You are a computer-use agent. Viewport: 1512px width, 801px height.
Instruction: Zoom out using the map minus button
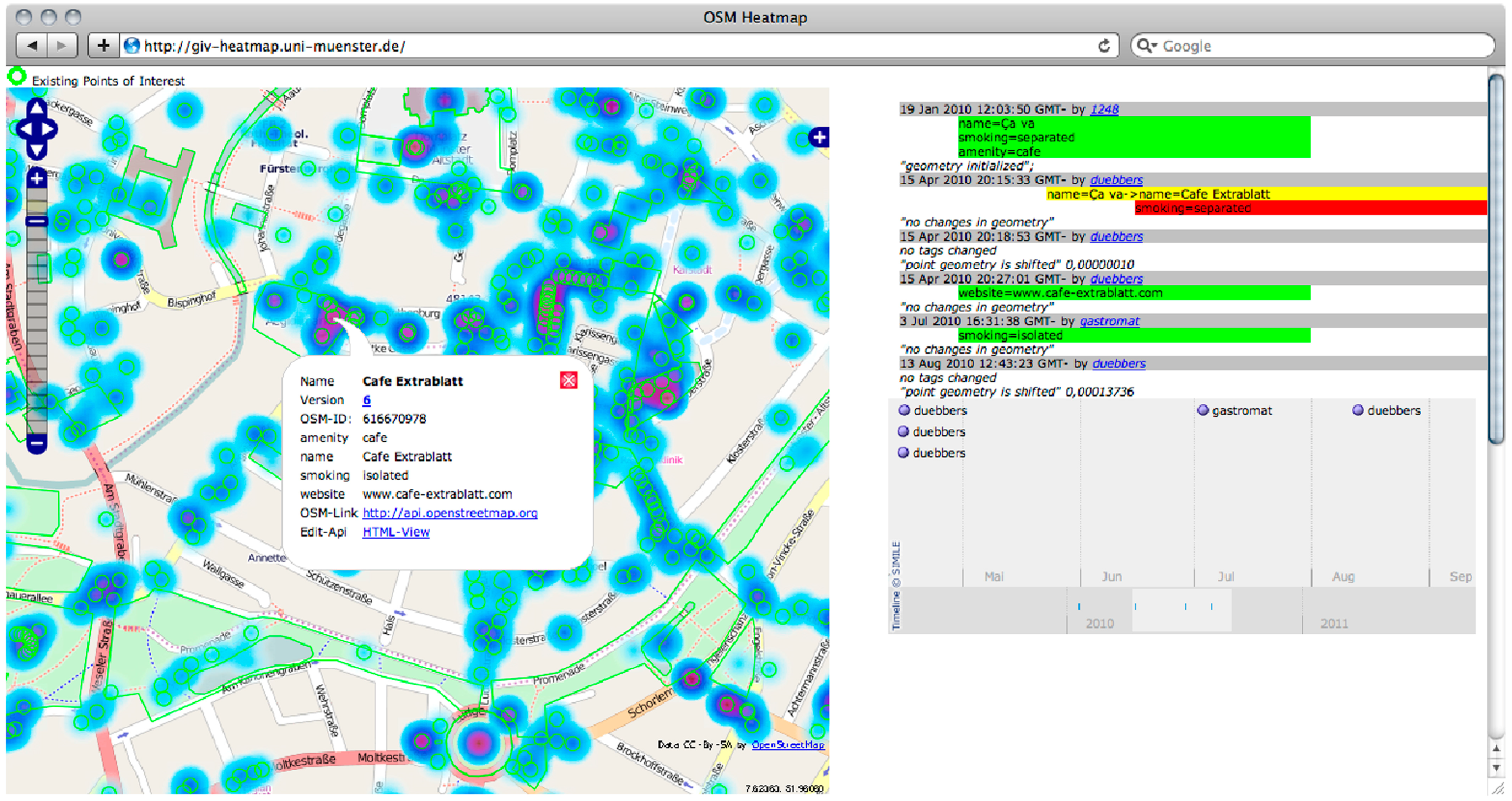[36, 443]
